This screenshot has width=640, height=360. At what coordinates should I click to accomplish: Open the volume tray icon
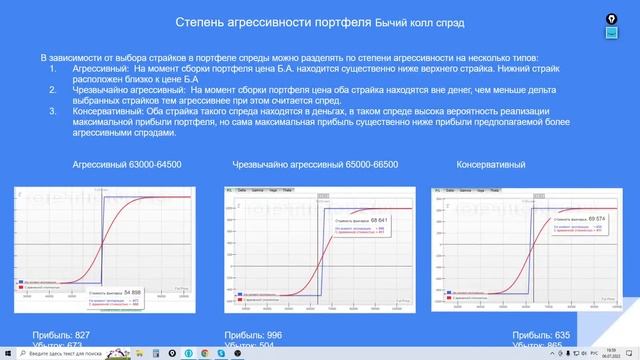point(584,353)
